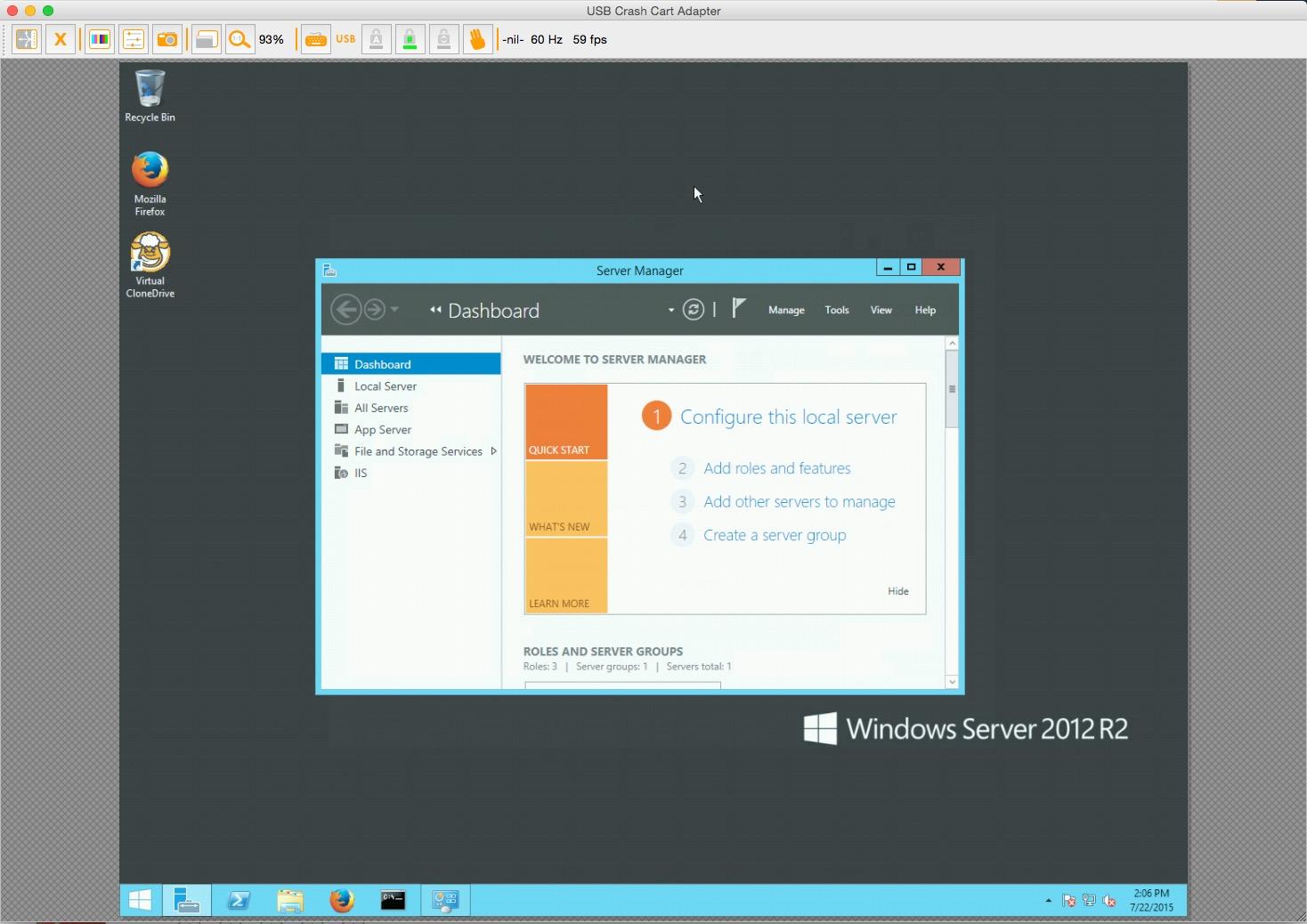Click the Server Manager taskbar icon
This screenshot has width=1307, height=924.
pos(187,901)
